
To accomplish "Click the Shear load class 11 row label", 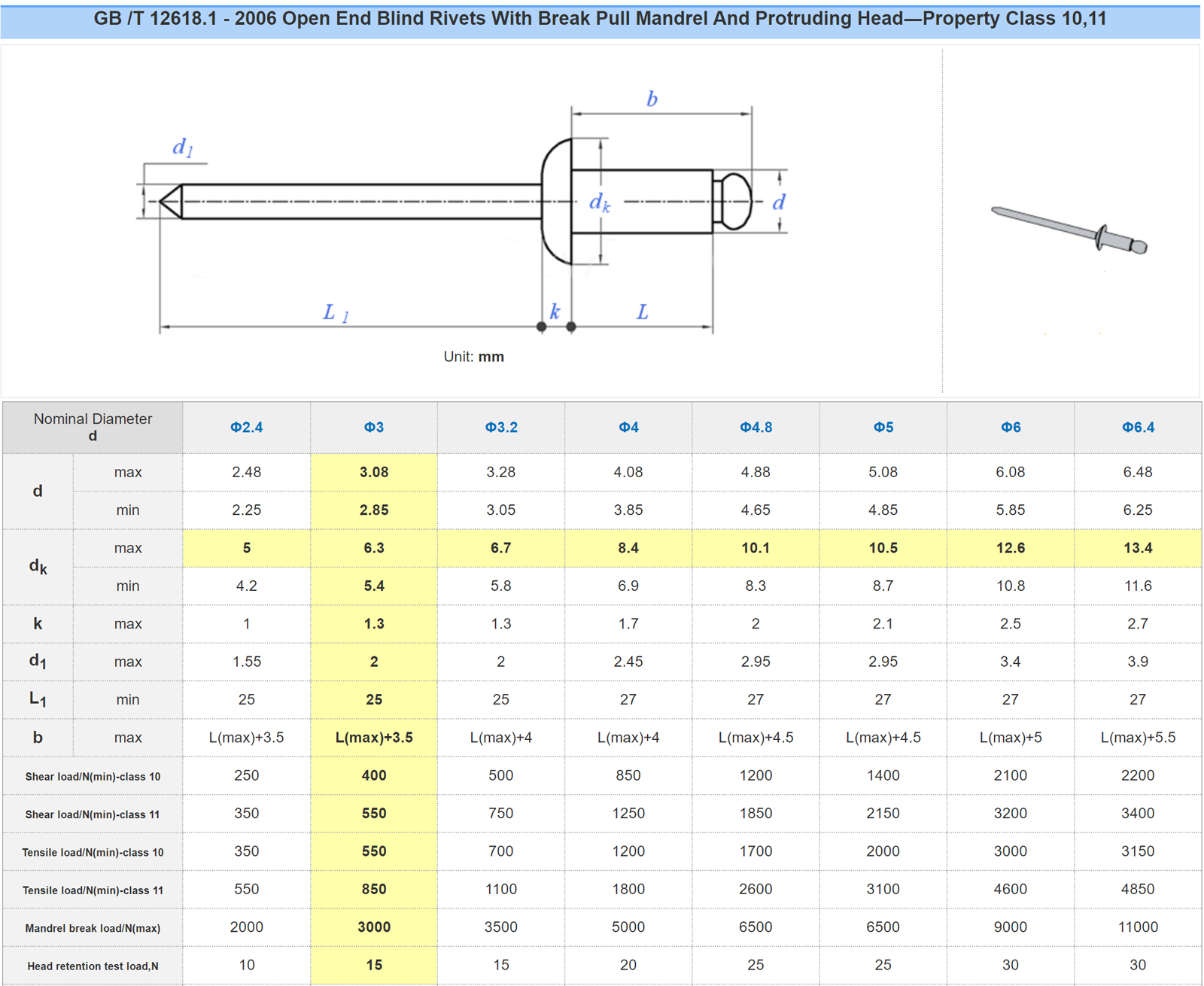I will 93,814.
